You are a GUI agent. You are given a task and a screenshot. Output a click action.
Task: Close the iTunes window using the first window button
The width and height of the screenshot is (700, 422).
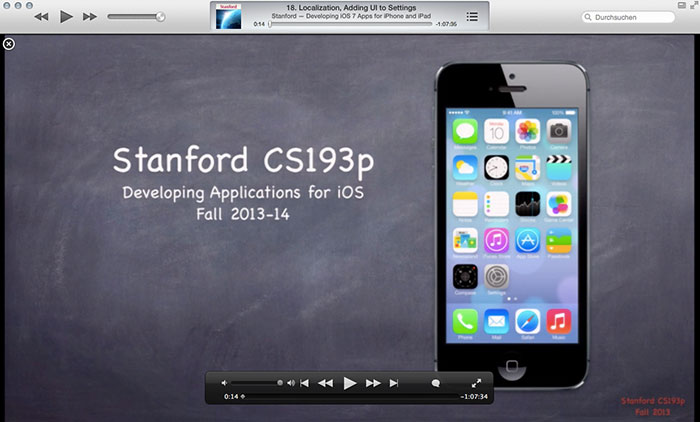(x=7, y=5)
